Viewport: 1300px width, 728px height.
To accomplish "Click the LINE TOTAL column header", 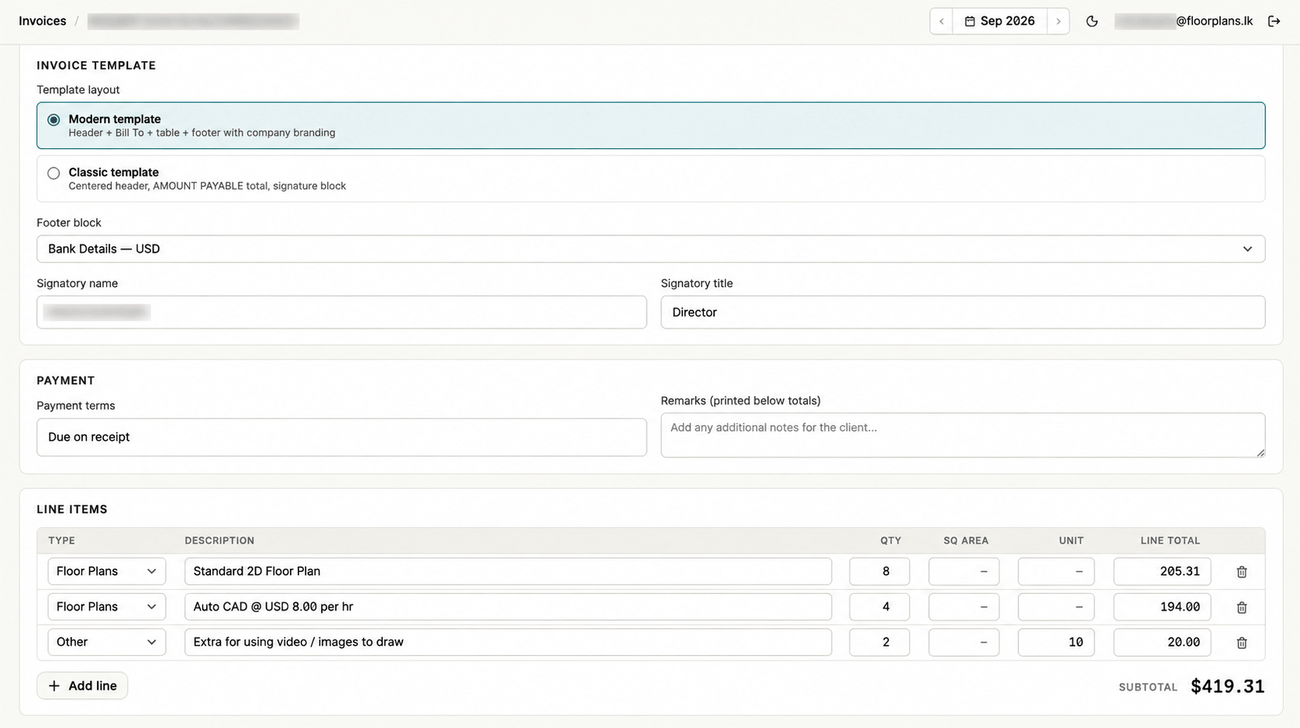I will click(x=1170, y=541).
